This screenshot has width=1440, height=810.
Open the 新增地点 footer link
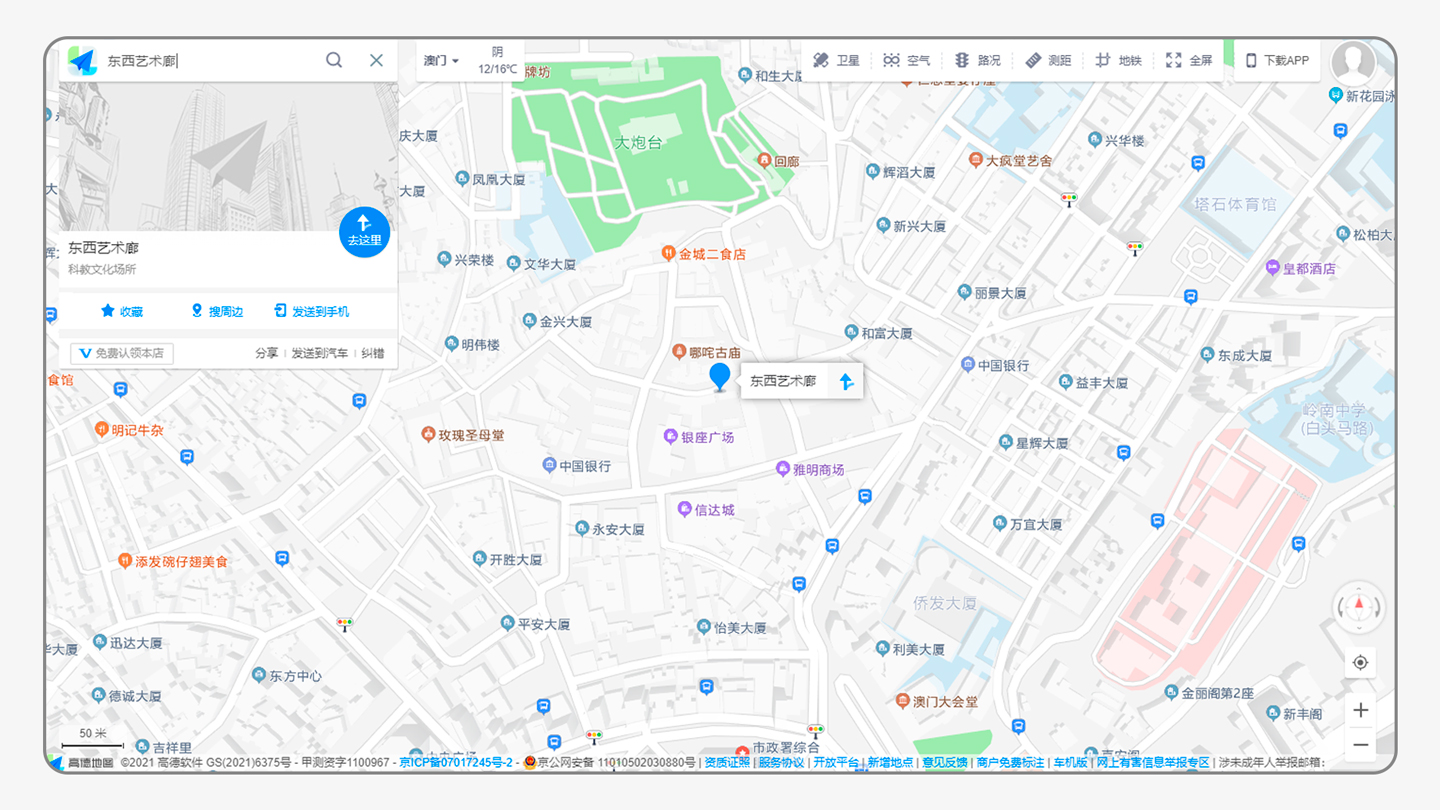[890, 762]
